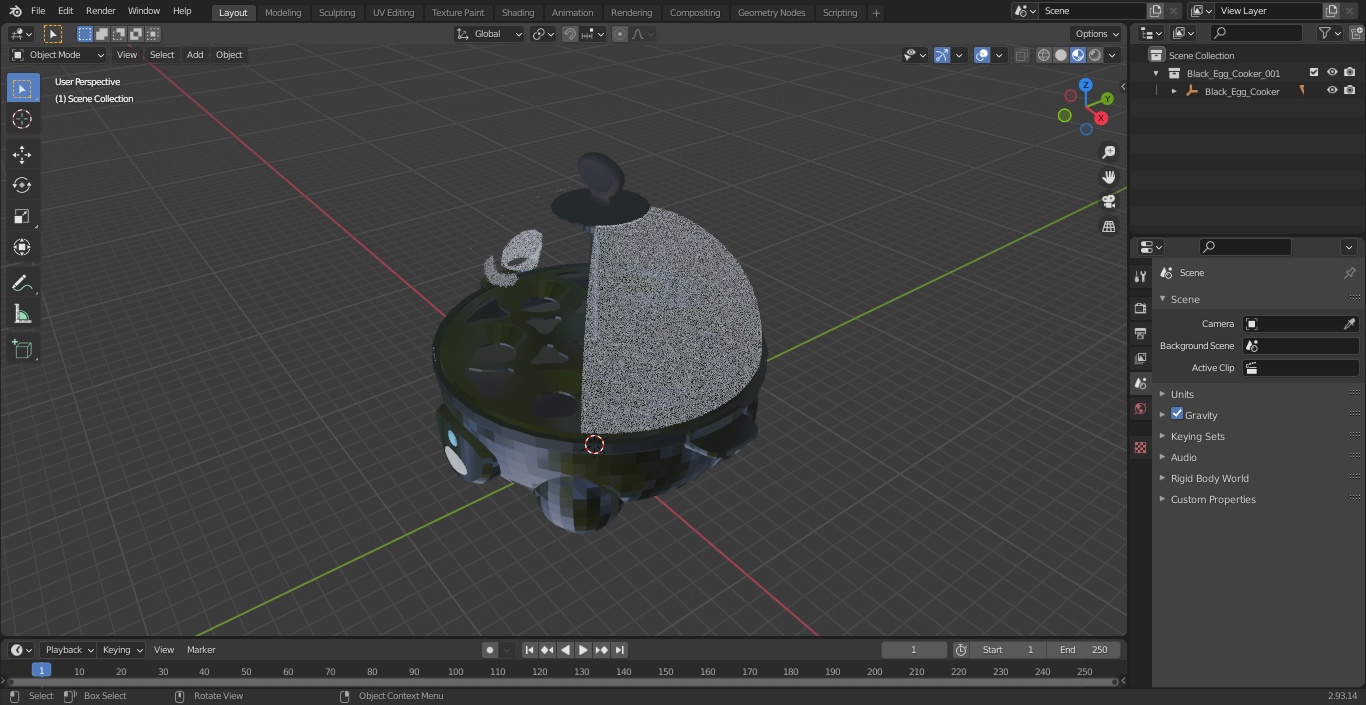The height and width of the screenshot is (705, 1366).
Task: Click frame 100 on timeline ruler
Action: pyautogui.click(x=455, y=671)
